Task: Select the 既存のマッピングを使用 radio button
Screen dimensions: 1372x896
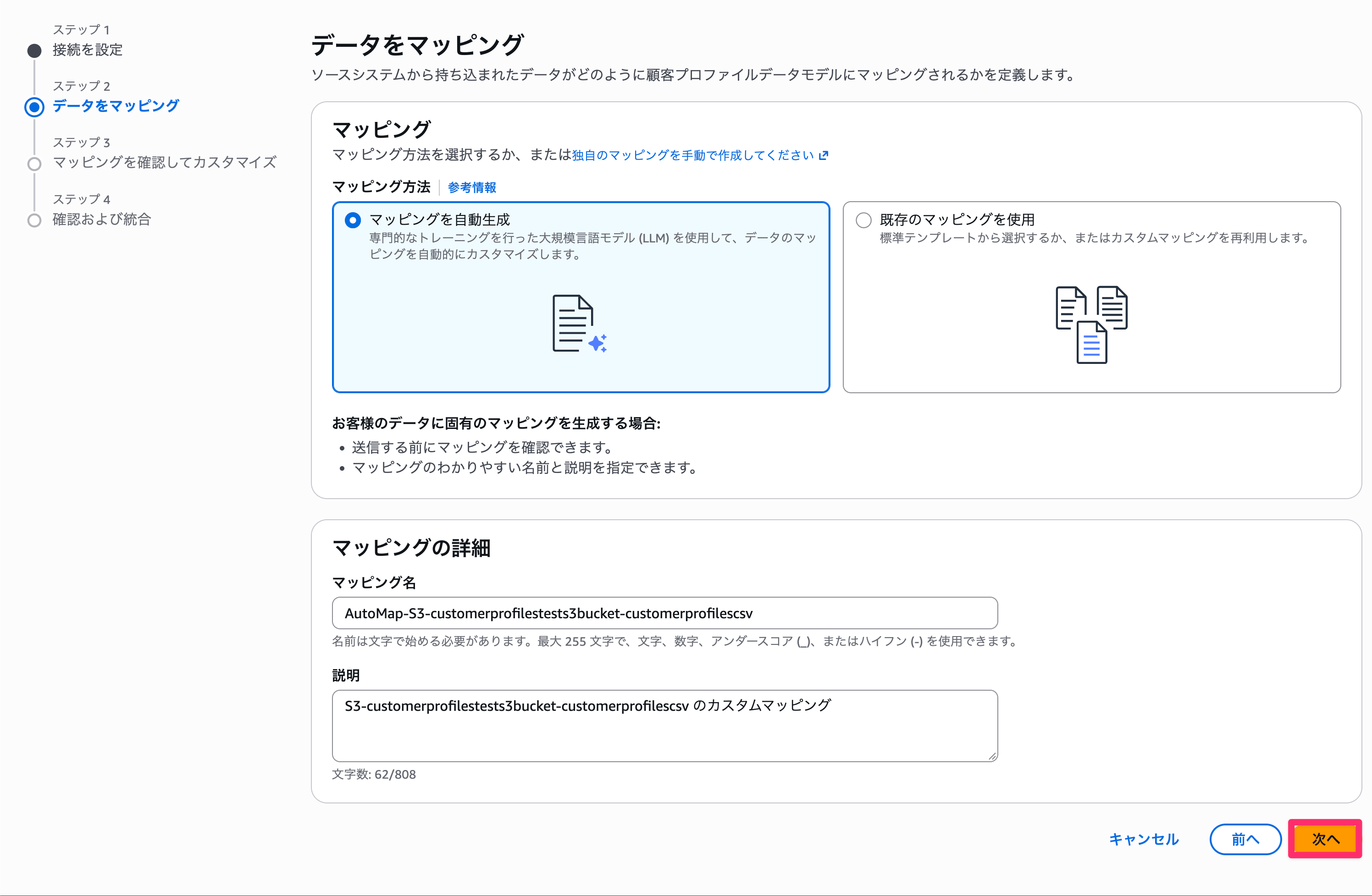Action: (863, 220)
